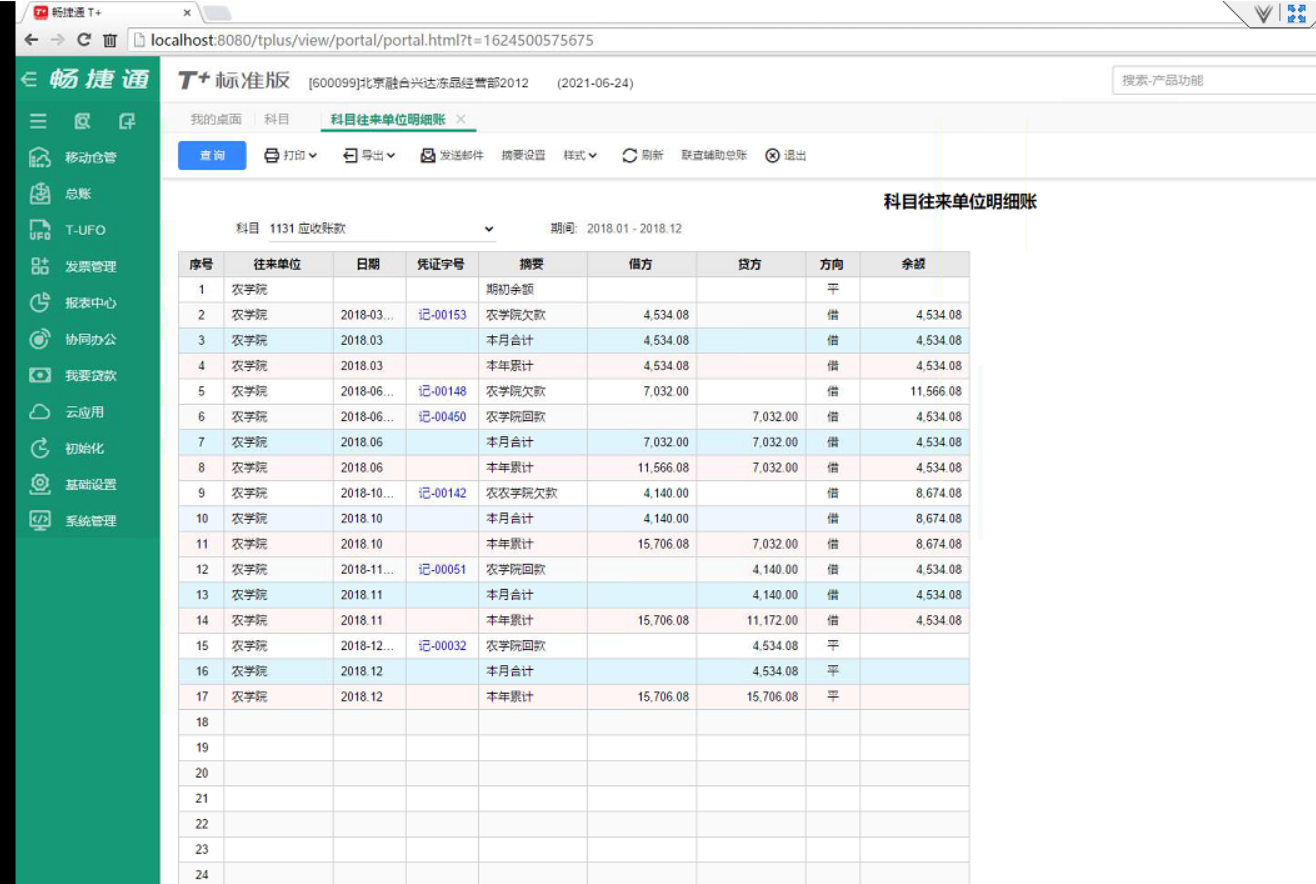Click the magnifier icon beside the hamburger menu

pyautogui.click(x=83, y=121)
